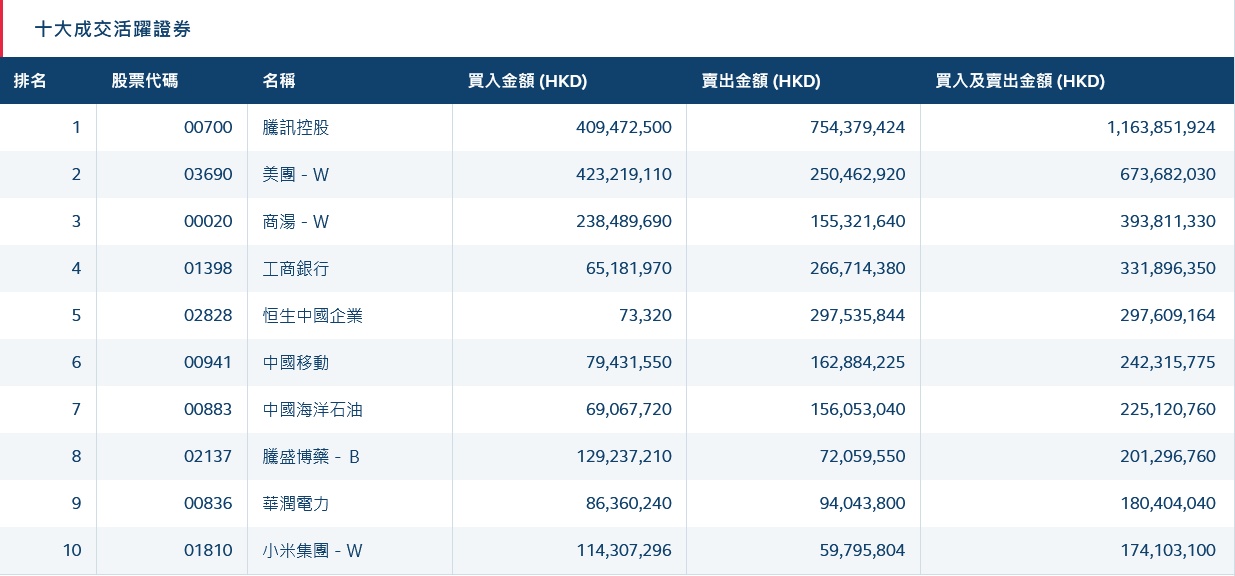
Task: Click rank number 10
Action: click(x=72, y=550)
